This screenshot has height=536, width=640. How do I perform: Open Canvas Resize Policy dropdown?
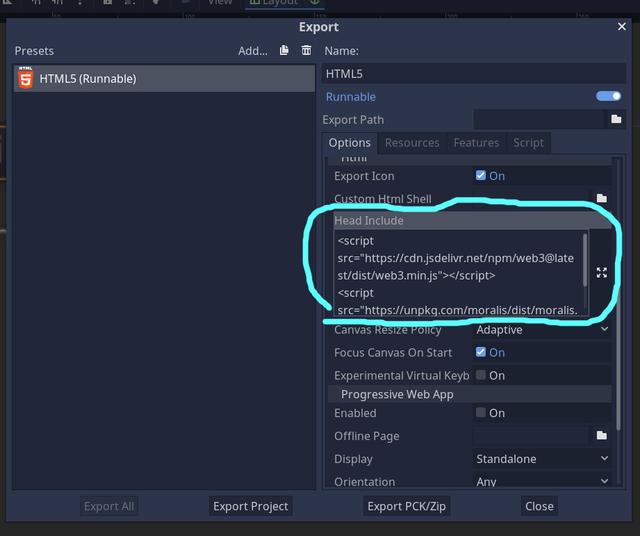[542, 329]
